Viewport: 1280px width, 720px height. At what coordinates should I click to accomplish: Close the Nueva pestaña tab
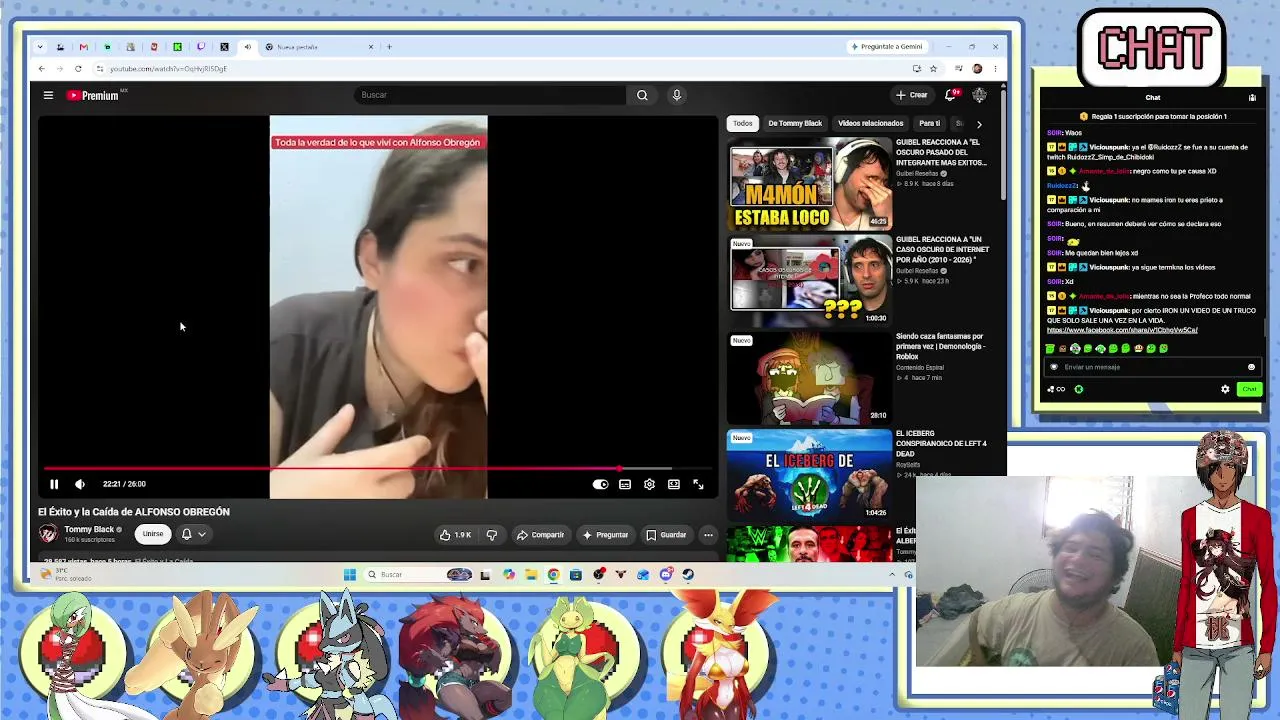(371, 47)
